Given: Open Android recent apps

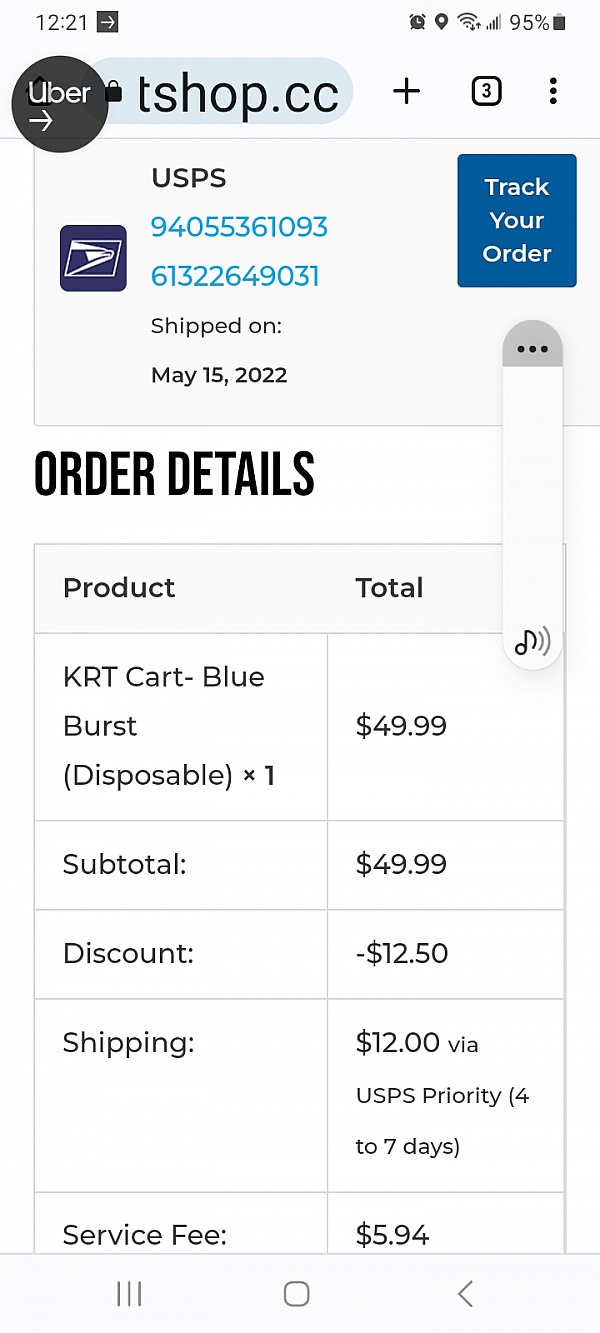Looking at the screenshot, I should pos(129,1294).
